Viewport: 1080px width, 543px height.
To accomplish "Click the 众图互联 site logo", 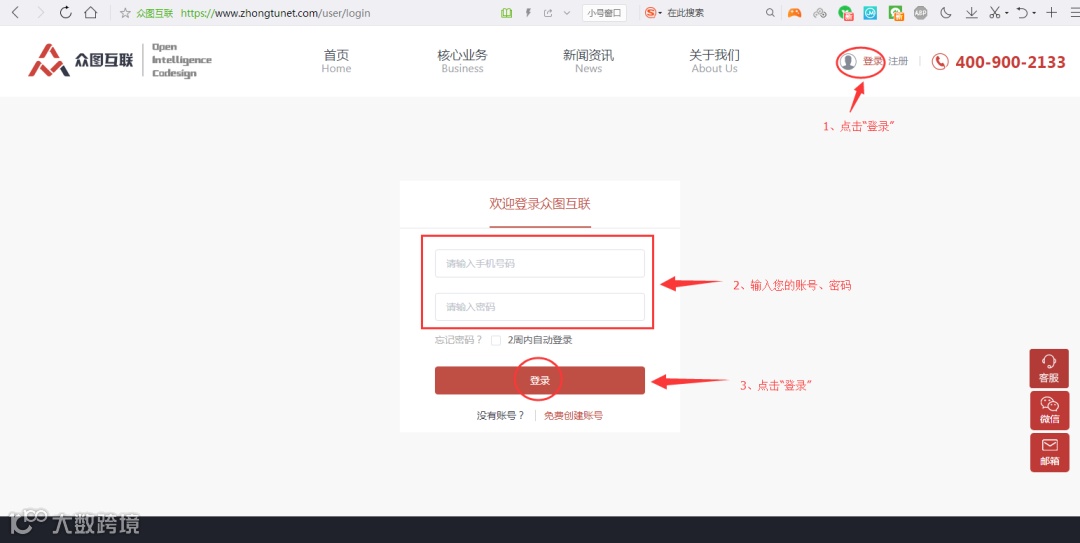I will 120,61.
